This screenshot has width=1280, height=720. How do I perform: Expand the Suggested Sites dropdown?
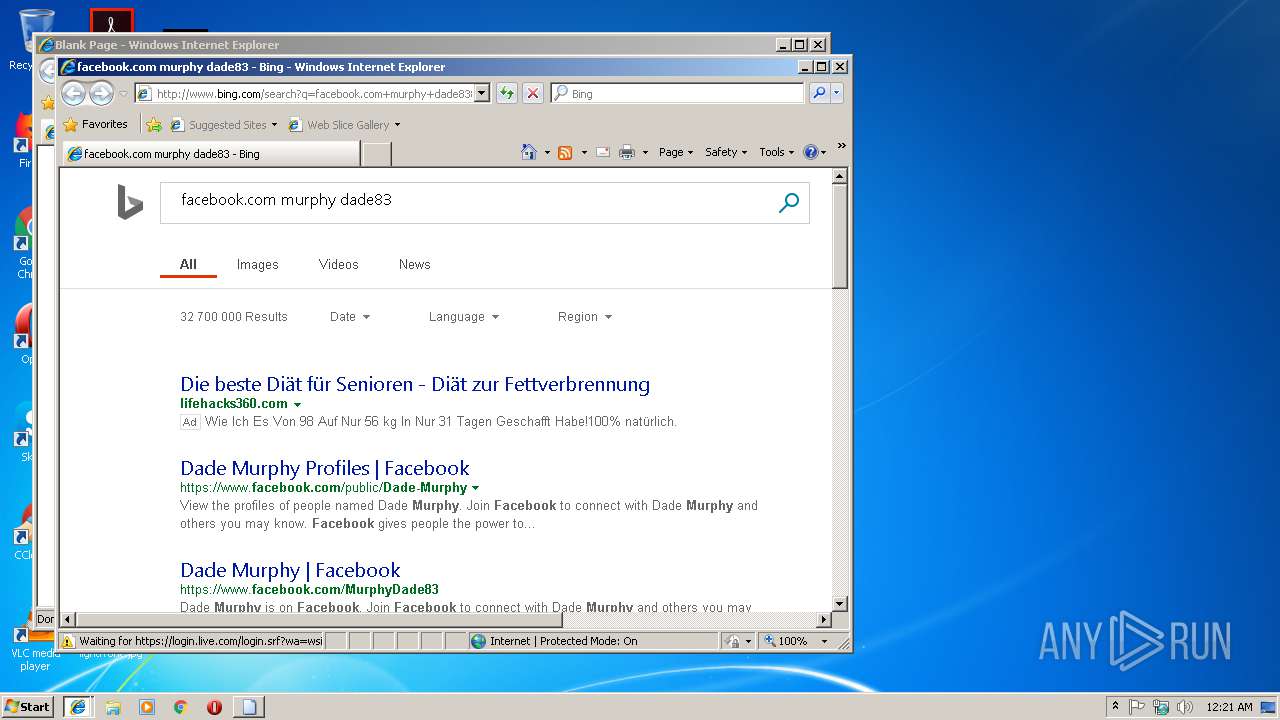point(274,125)
